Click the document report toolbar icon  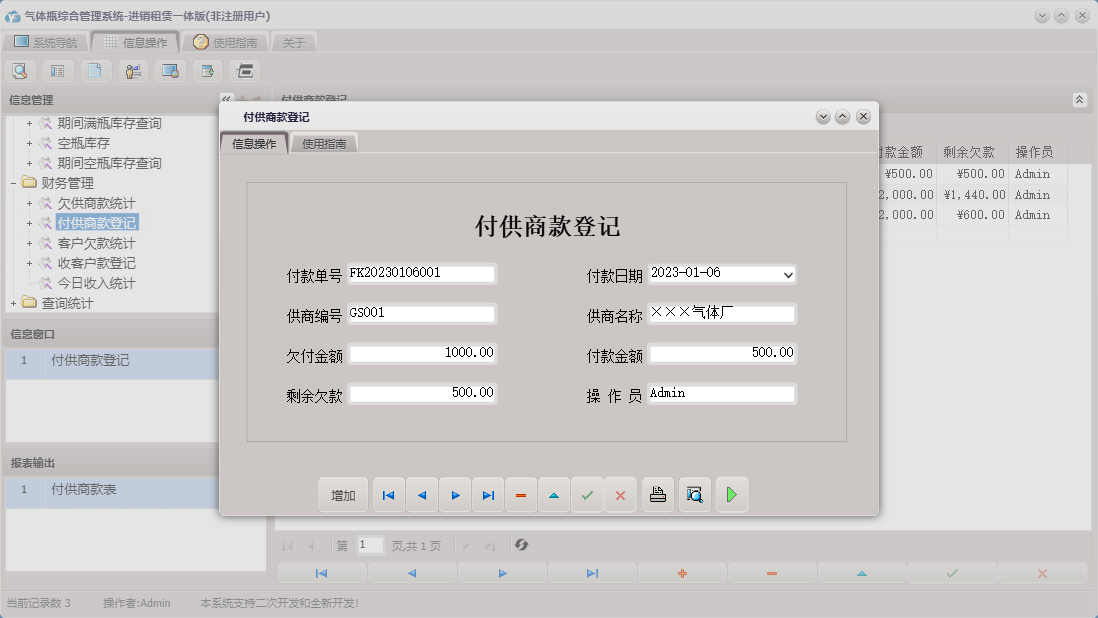pos(95,70)
